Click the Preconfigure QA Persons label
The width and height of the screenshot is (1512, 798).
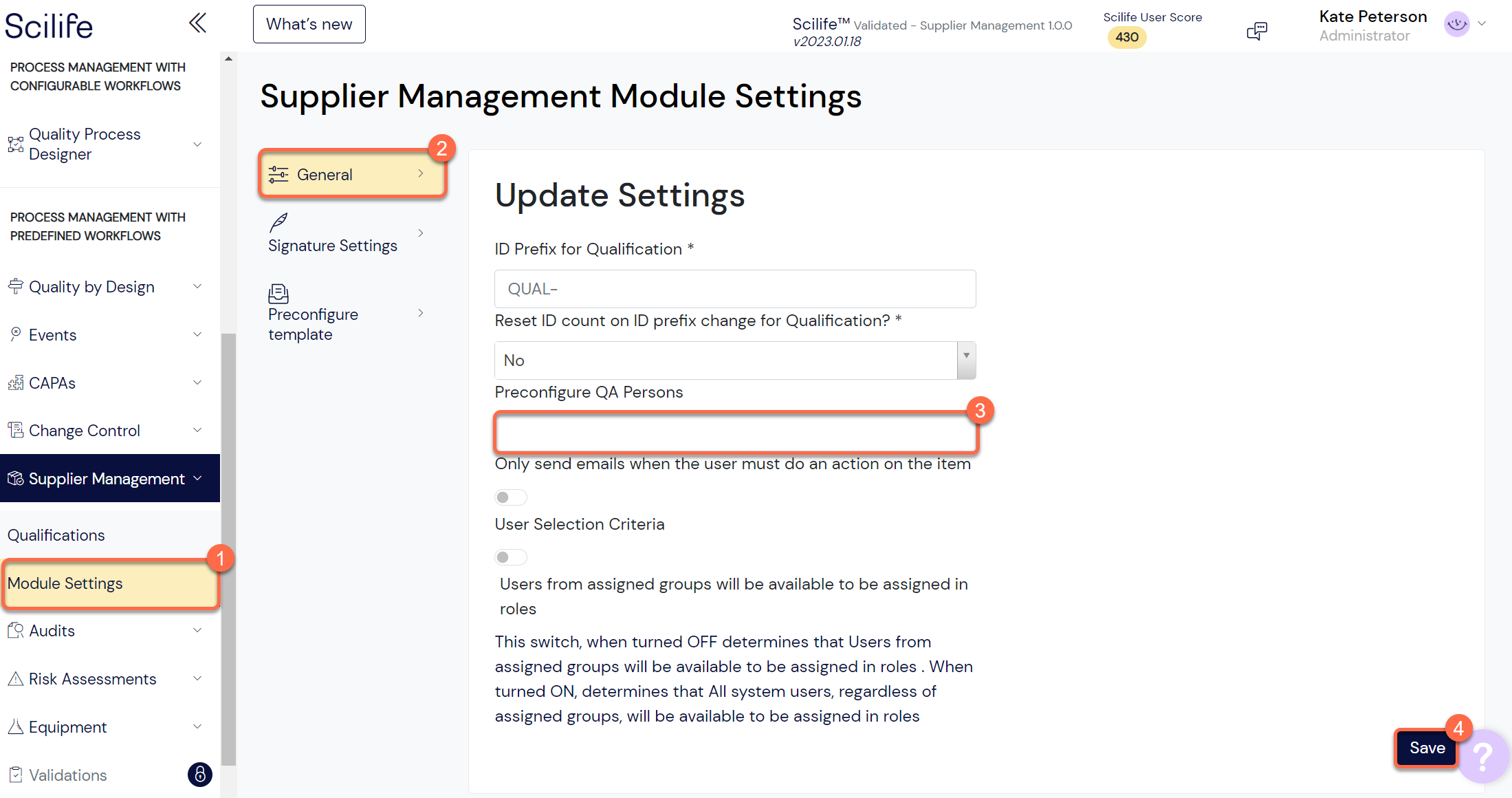(x=589, y=392)
